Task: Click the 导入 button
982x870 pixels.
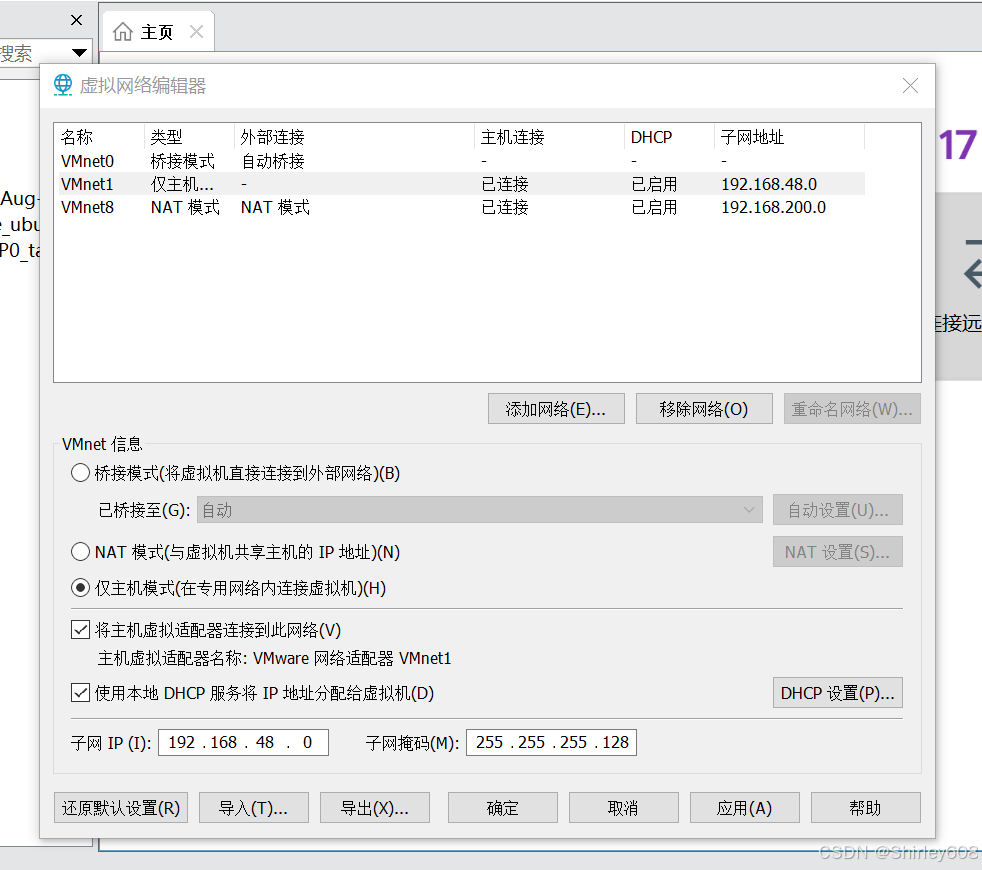Action: pyautogui.click(x=253, y=807)
